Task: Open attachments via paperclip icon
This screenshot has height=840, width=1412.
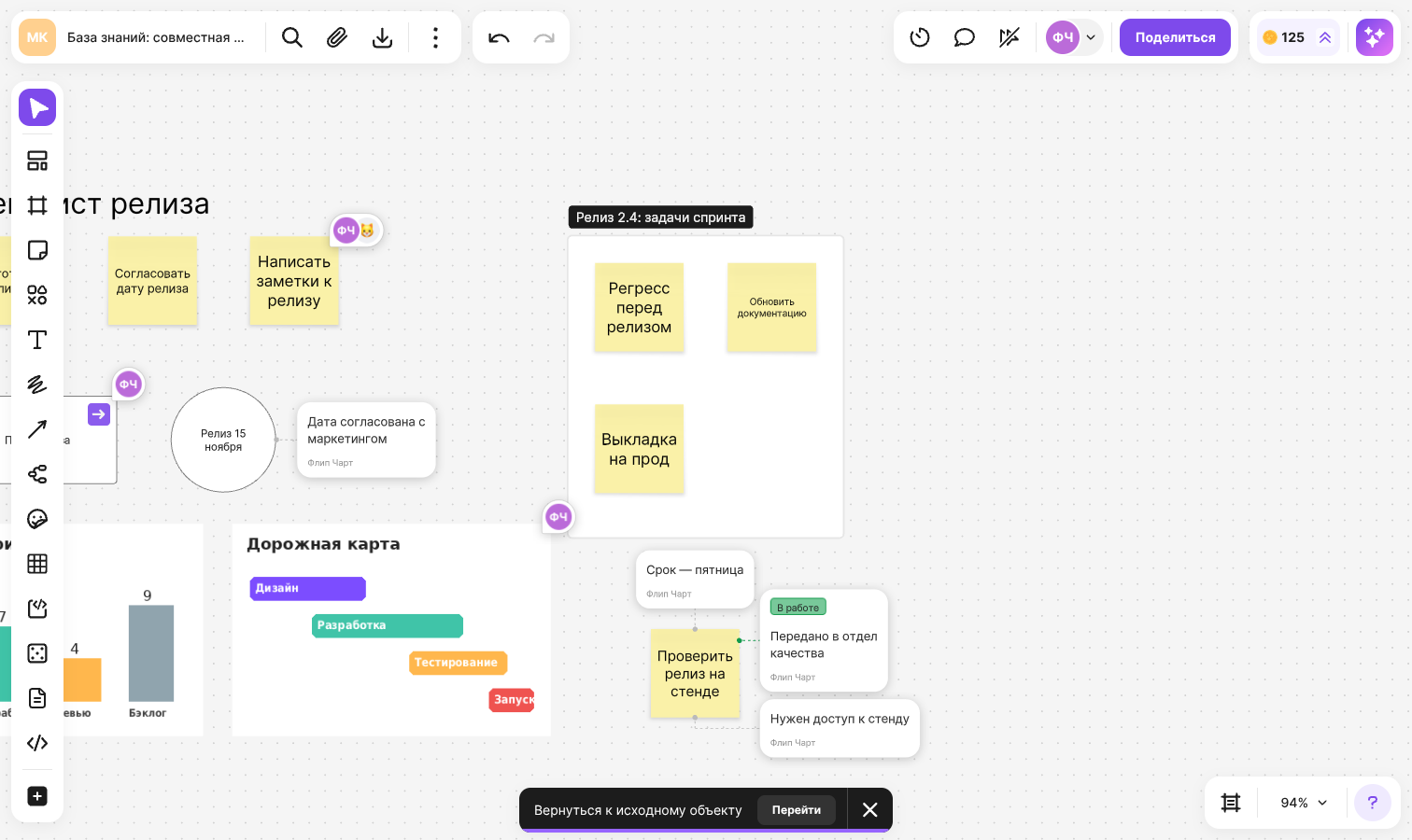Action: tap(337, 37)
